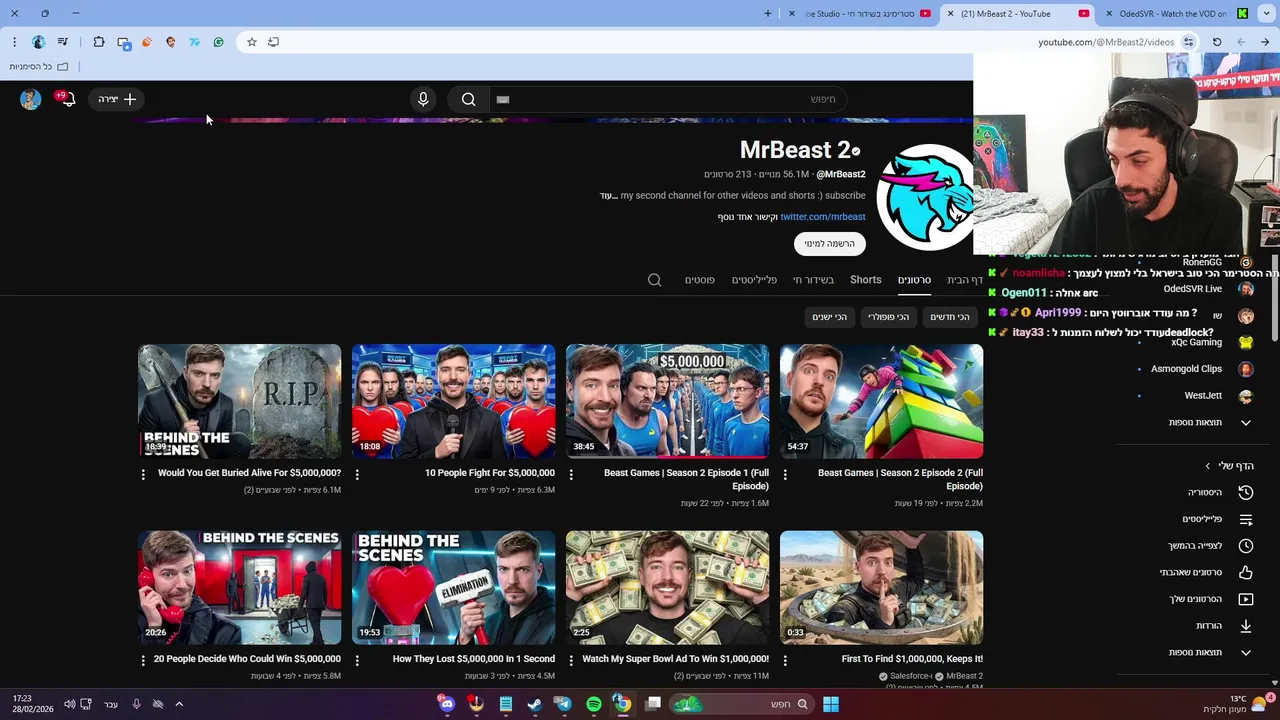The height and width of the screenshot is (720, 1280).
Task: Open Chrome media control icon
Action: pyautogui.click(x=63, y=42)
